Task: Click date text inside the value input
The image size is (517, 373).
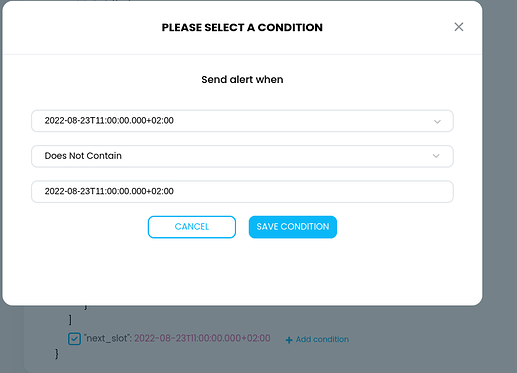Action: point(109,191)
